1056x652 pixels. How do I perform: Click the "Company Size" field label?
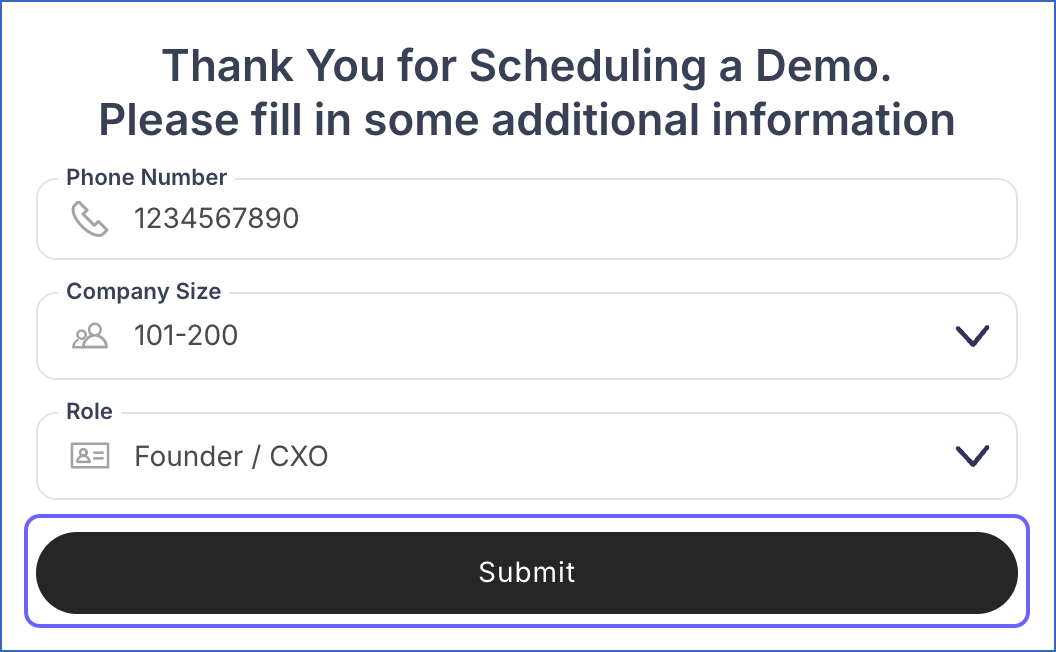click(144, 292)
